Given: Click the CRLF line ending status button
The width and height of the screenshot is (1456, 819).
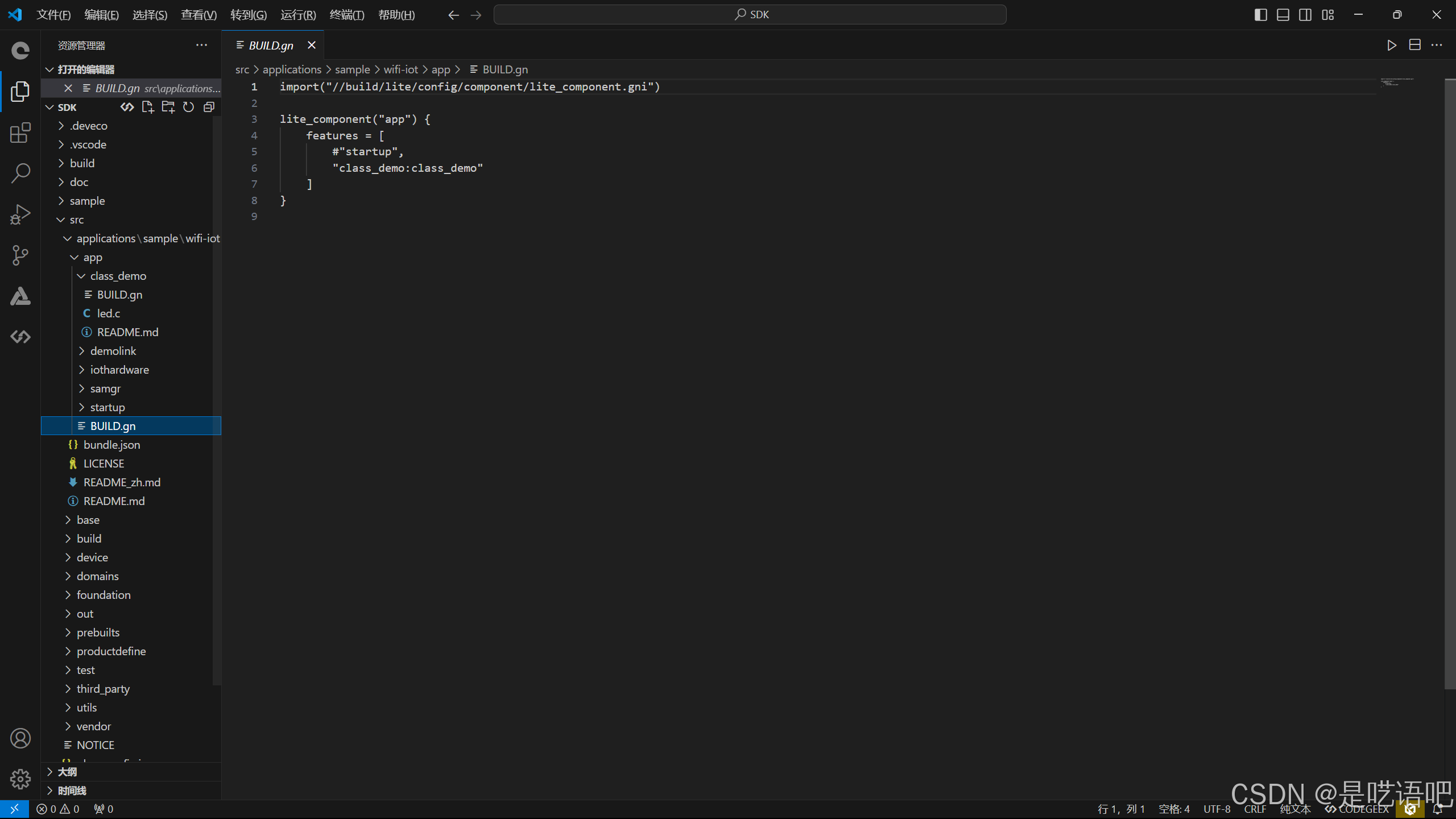Looking at the screenshot, I should pos(1255,809).
